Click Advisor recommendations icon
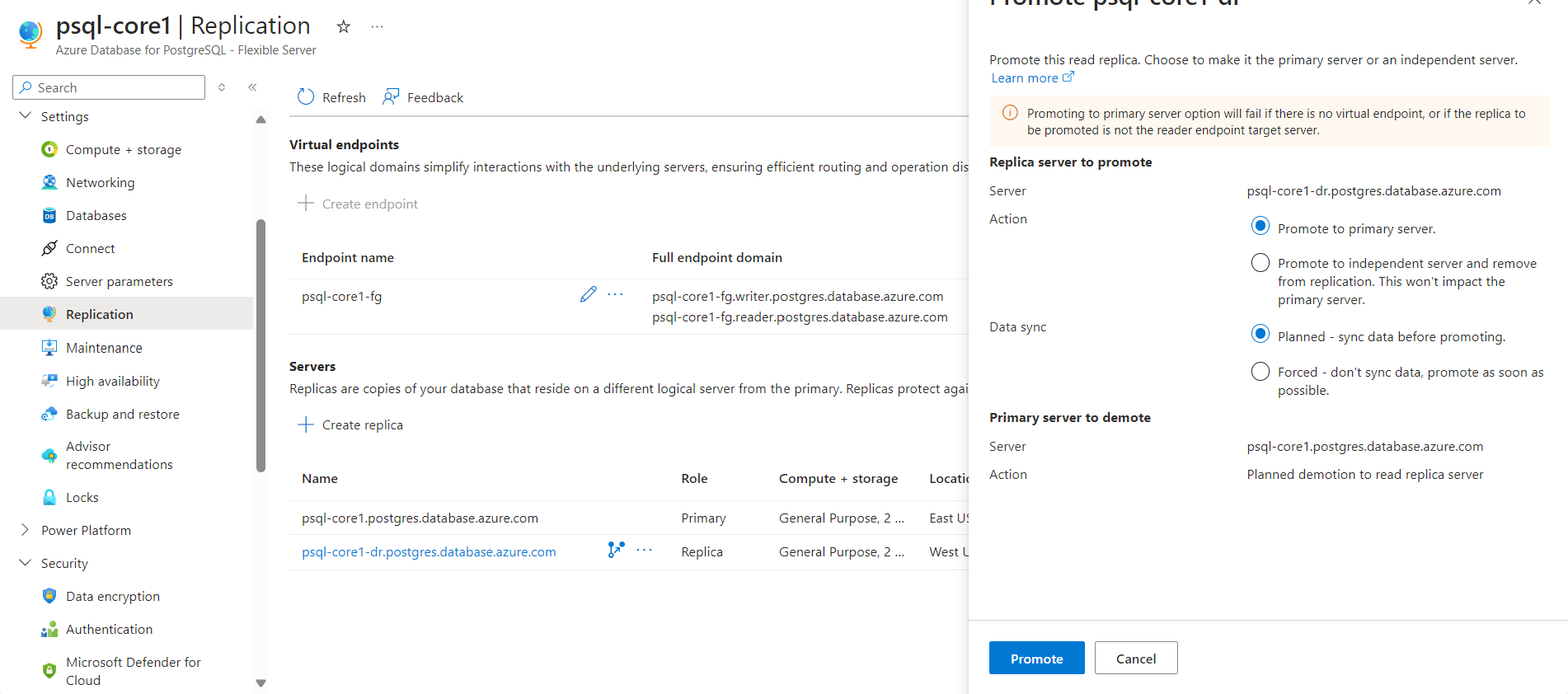This screenshot has width=1568, height=694. (x=49, y=455)
